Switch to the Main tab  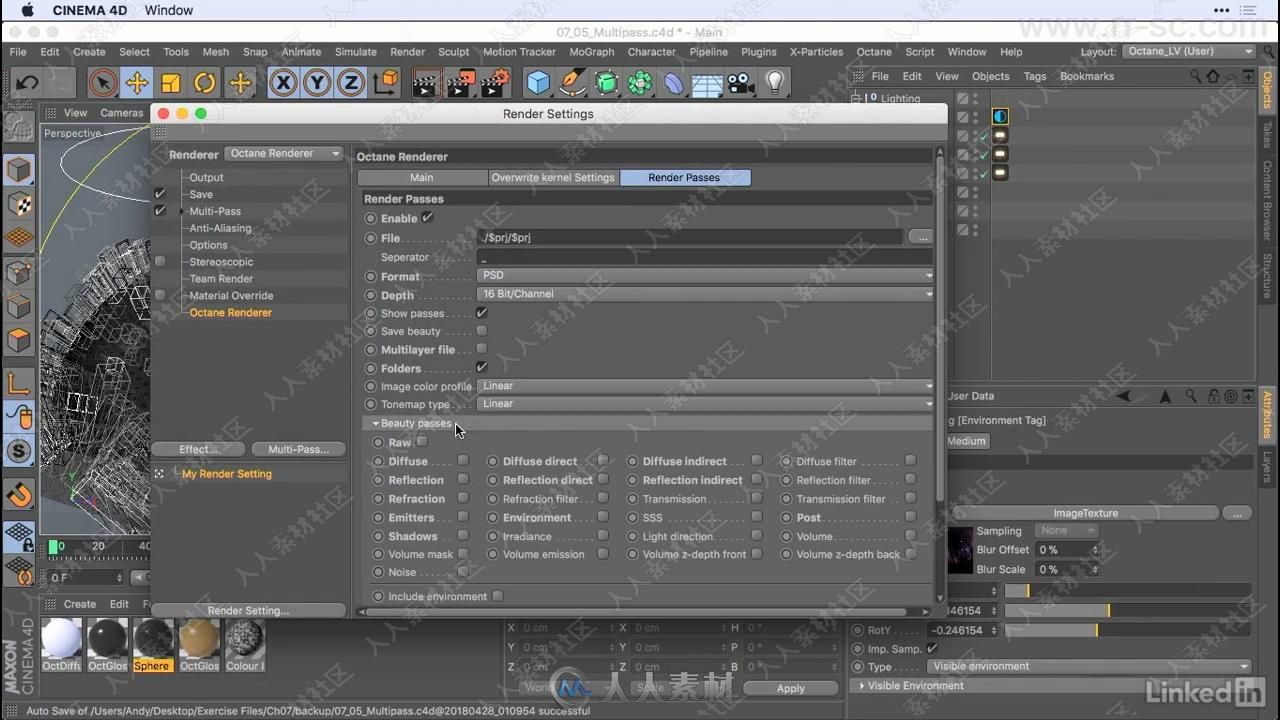(422, 177)
